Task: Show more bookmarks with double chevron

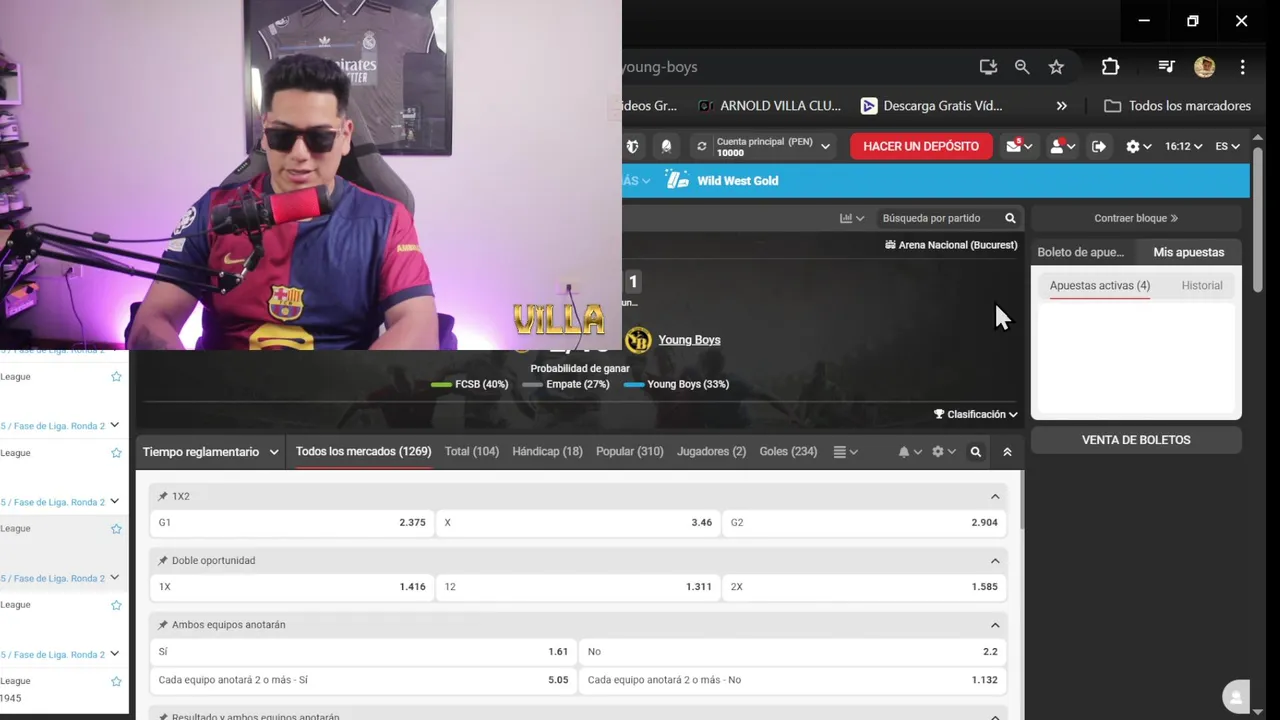Action: [x=1062, y=105]
